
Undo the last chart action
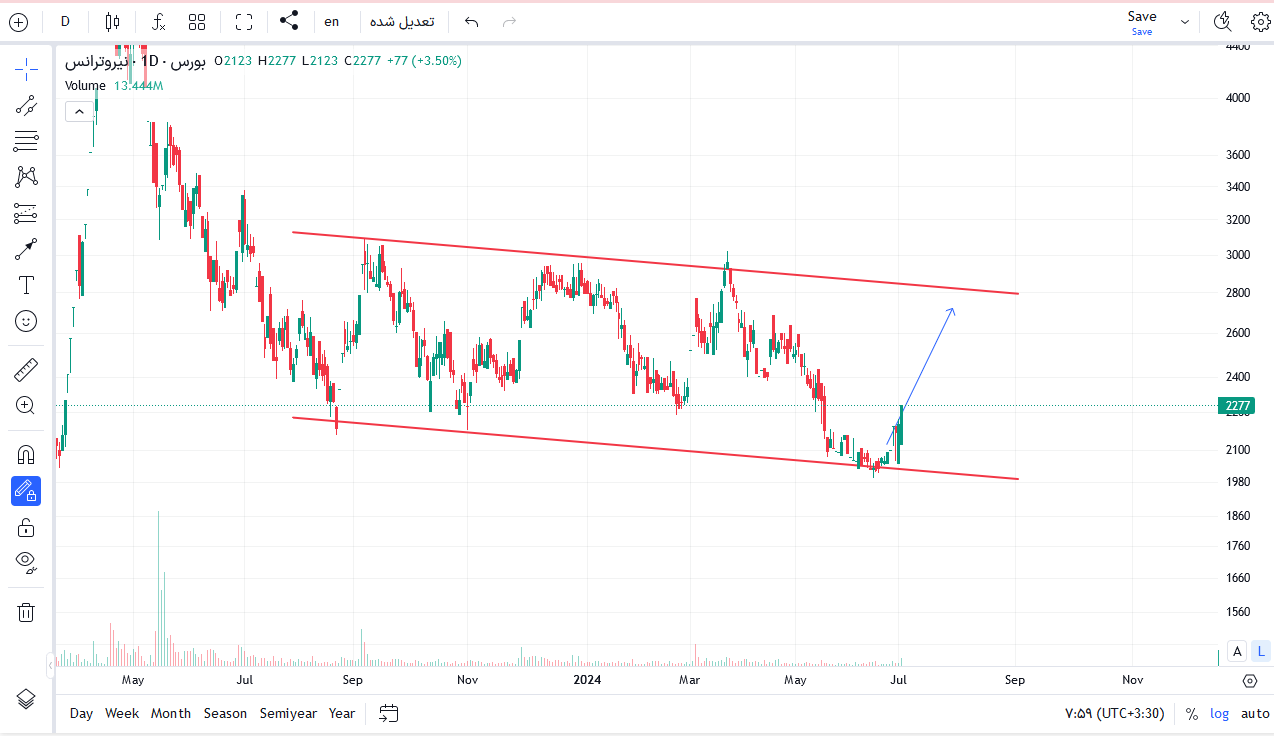472,22
